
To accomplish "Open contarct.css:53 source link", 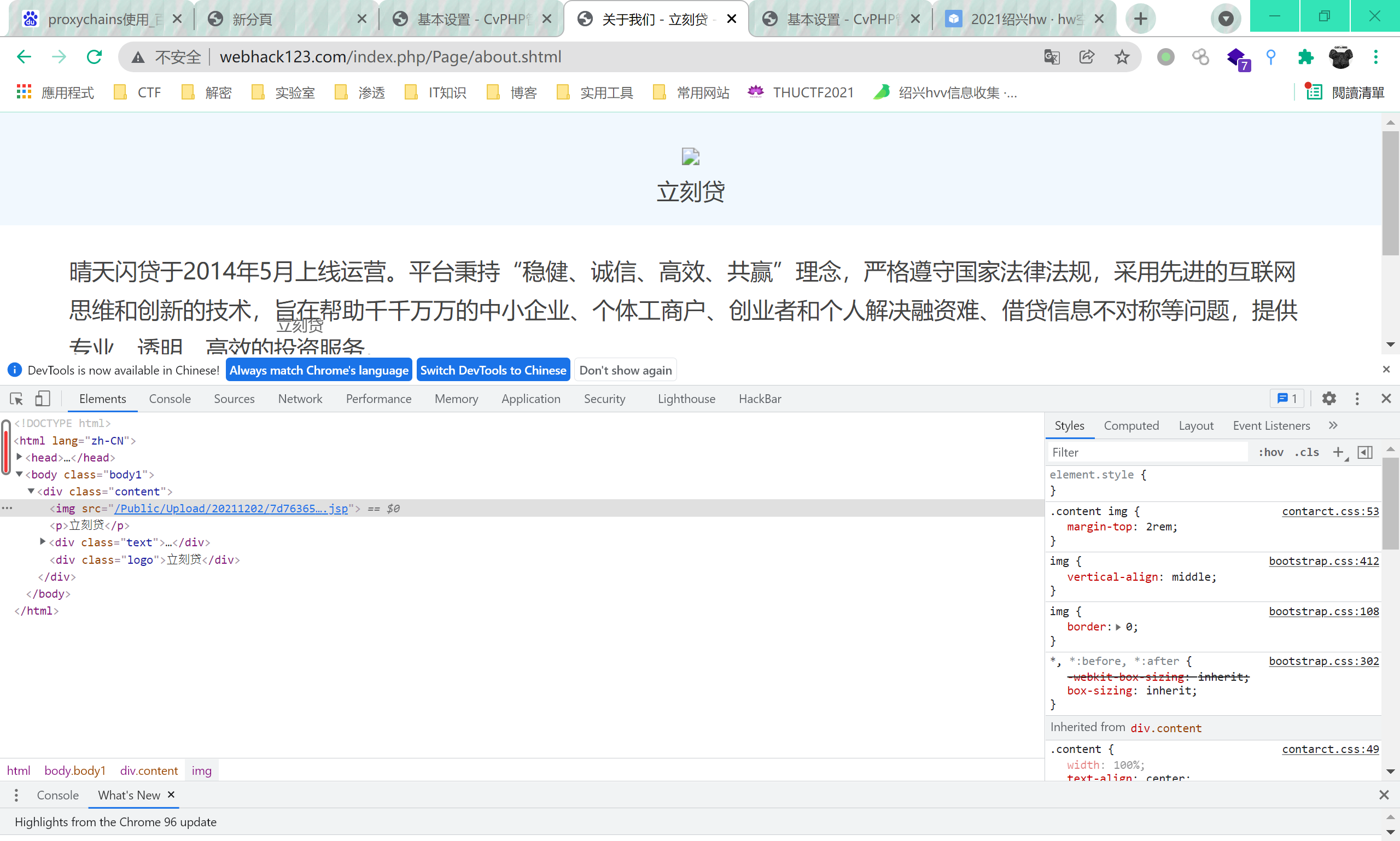I will (1331, 511).
